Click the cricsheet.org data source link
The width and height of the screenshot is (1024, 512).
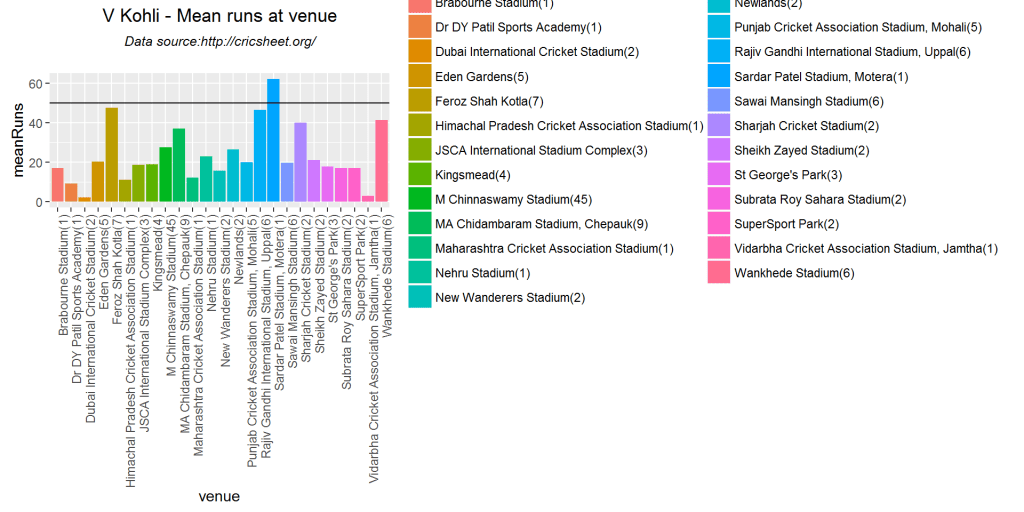click(220, 42)
